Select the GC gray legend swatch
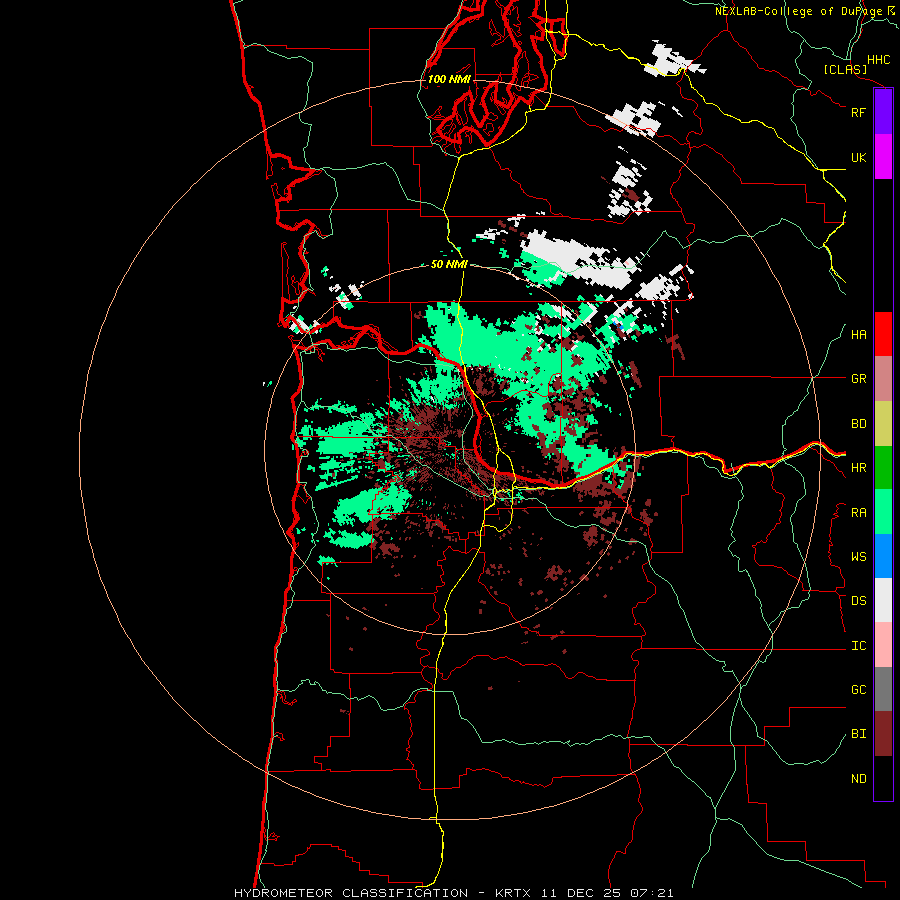The width and height of the screenshot is (900, 900). [883, 689]
